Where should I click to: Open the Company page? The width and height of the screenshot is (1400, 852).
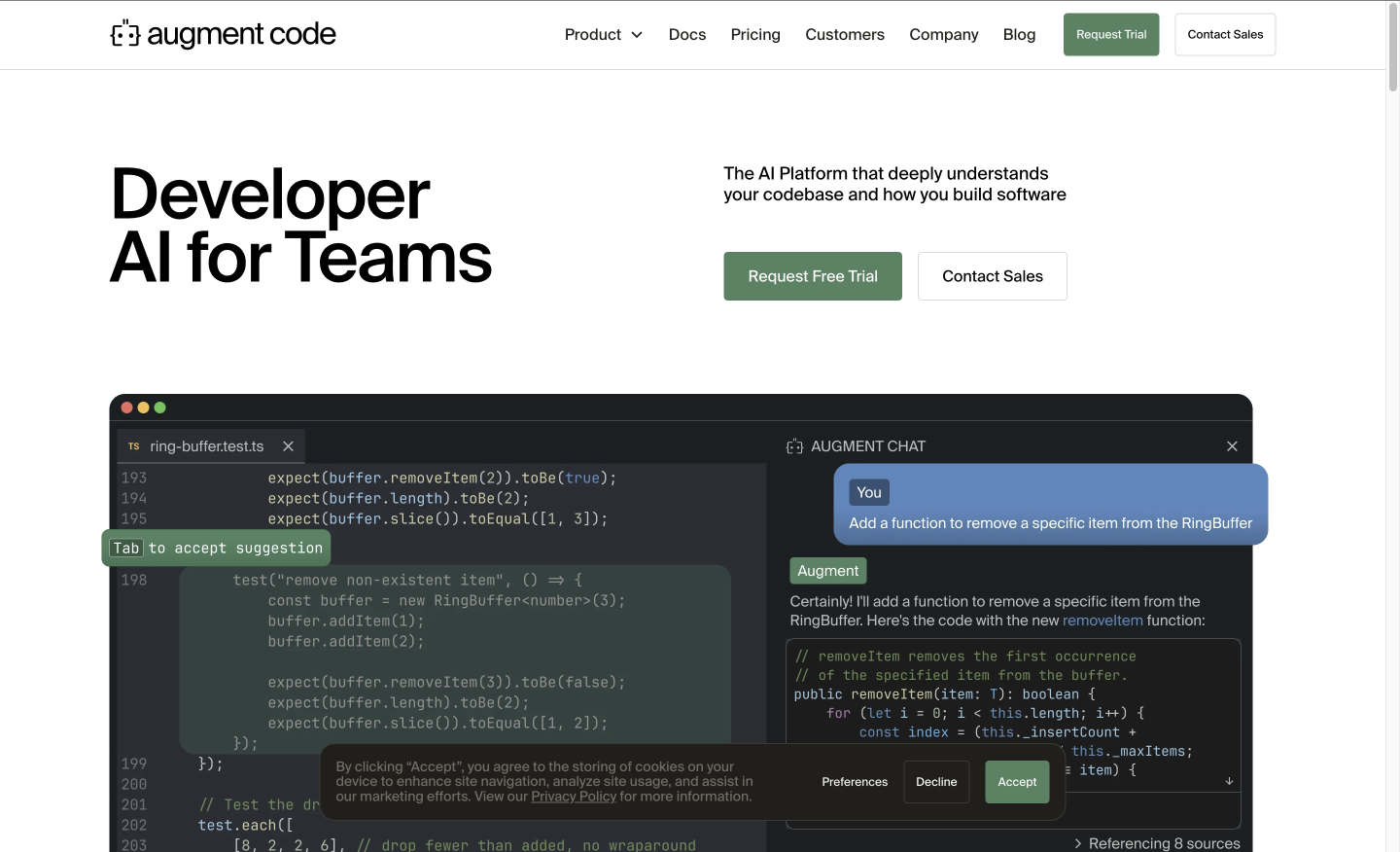click(x=944, y=34)
